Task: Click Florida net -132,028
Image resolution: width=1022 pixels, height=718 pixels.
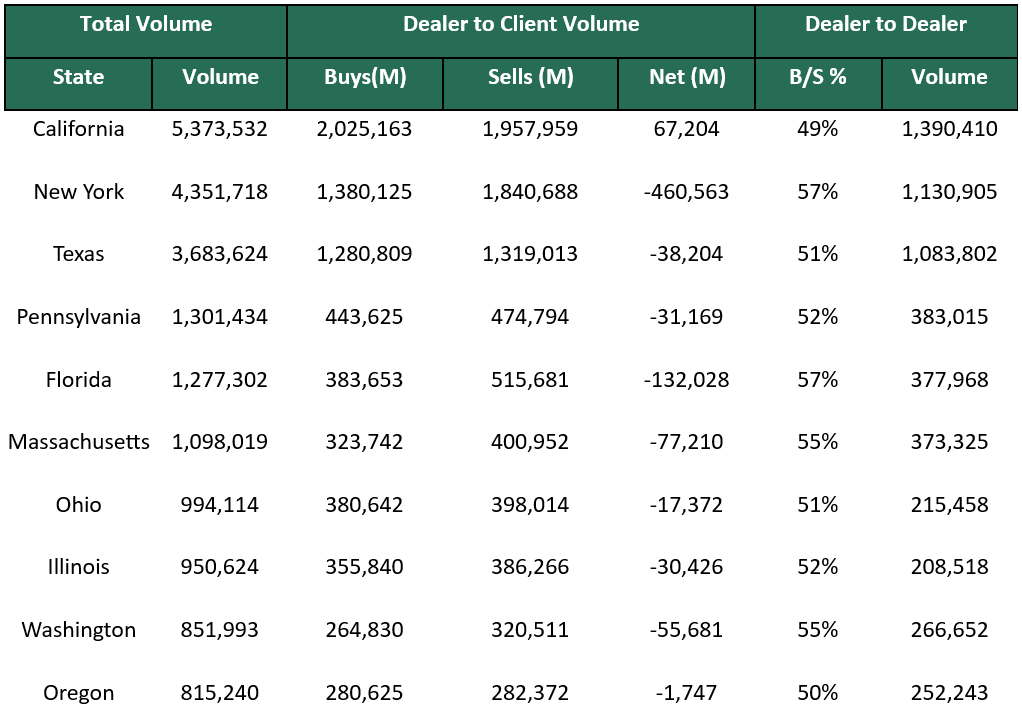Action: pyautogui.click(x=686, y=379)
